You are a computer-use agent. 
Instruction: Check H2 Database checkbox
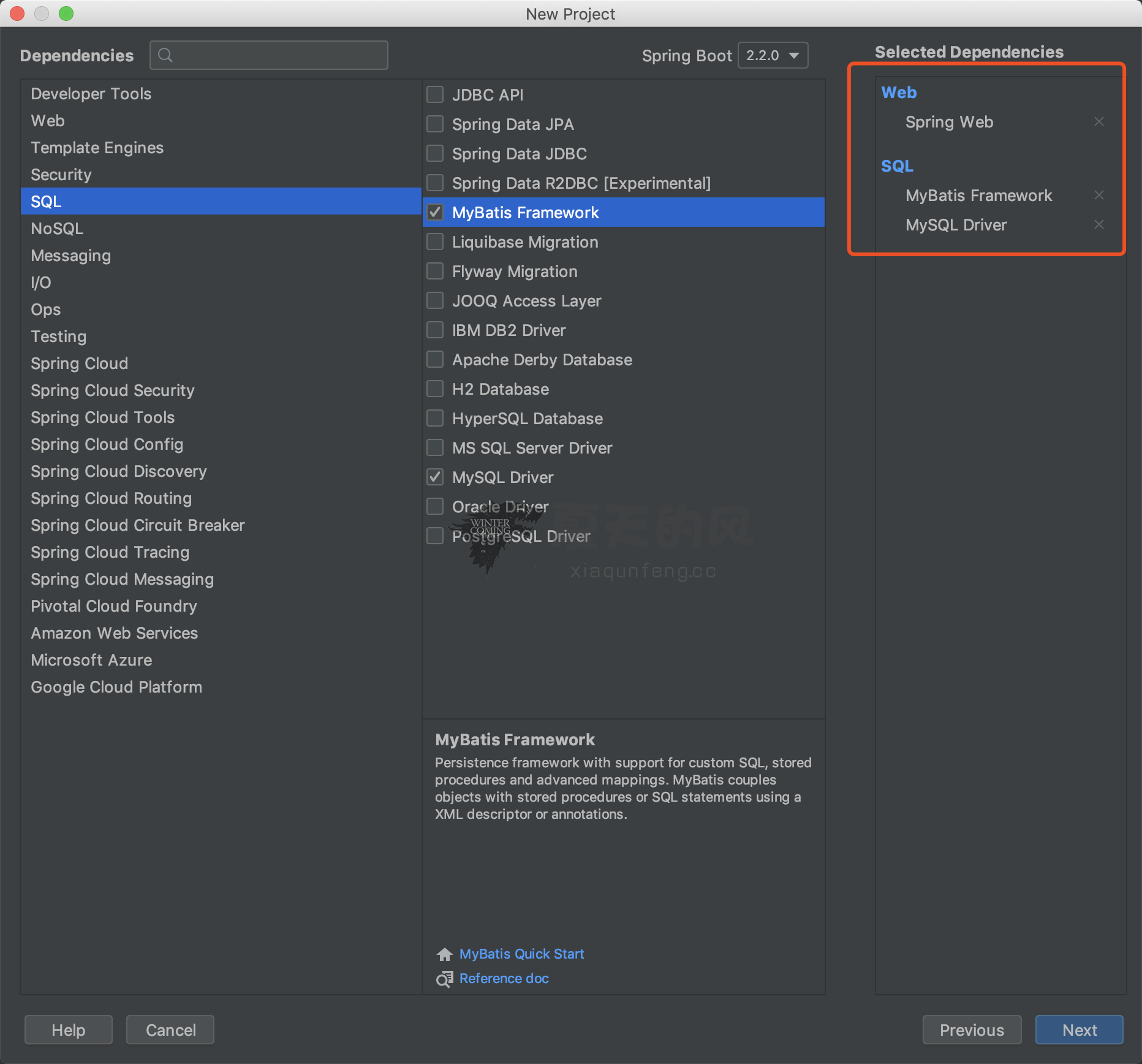click(435, 389)
